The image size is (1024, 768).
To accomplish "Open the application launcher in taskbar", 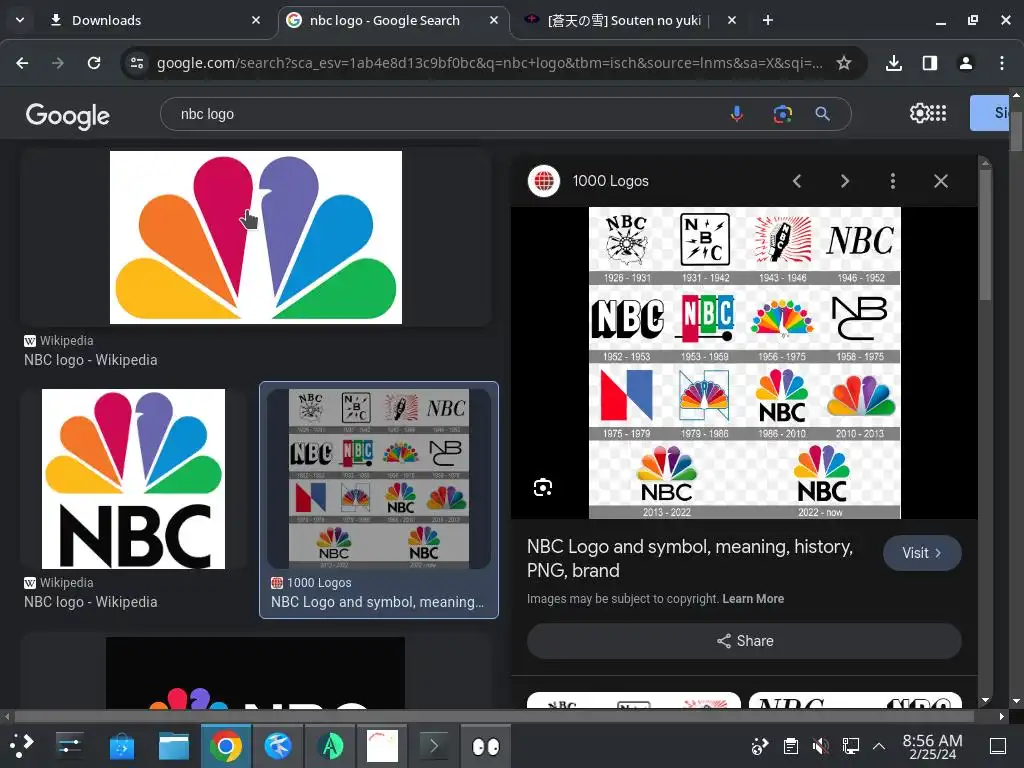I will click(21, 746).
